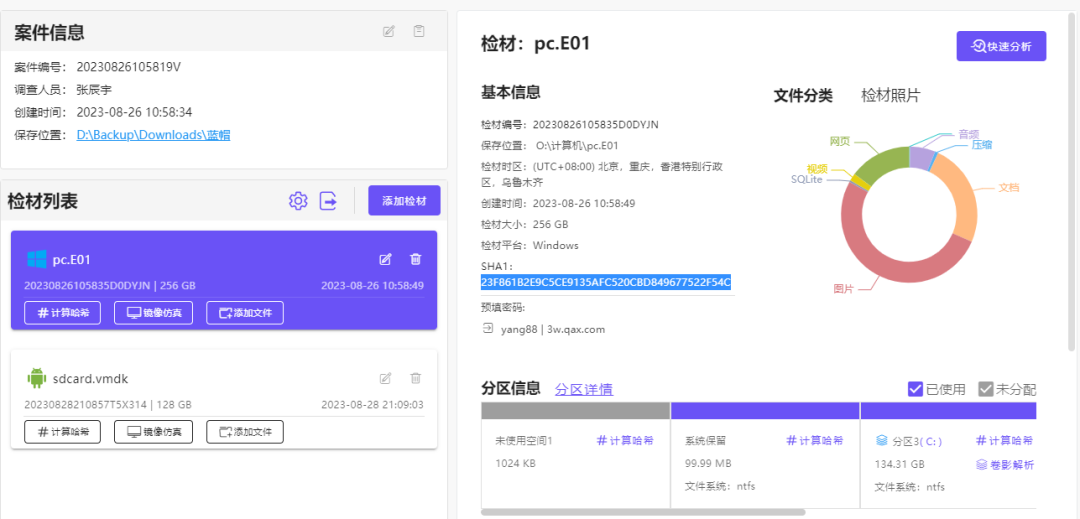Delete the sdcard.vmdk evidence entry
The width and height of the screenshot is (1080, 519).
[415, 378]
